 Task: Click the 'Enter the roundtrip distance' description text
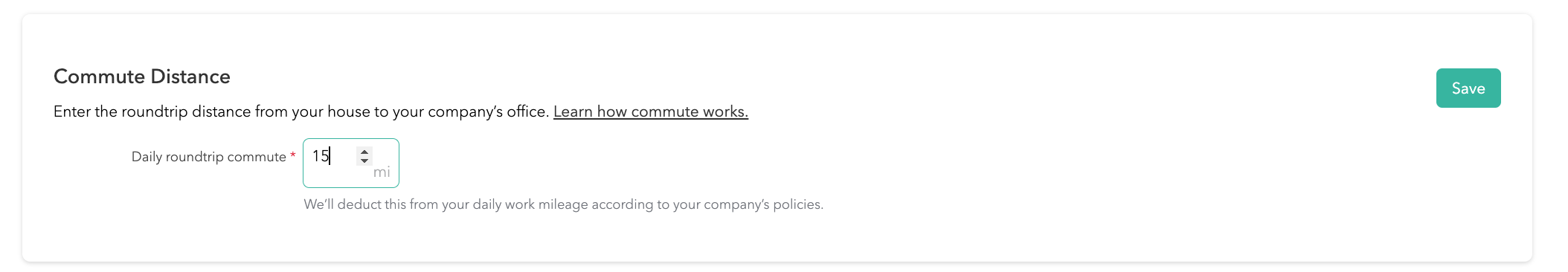tap(301, 111)
